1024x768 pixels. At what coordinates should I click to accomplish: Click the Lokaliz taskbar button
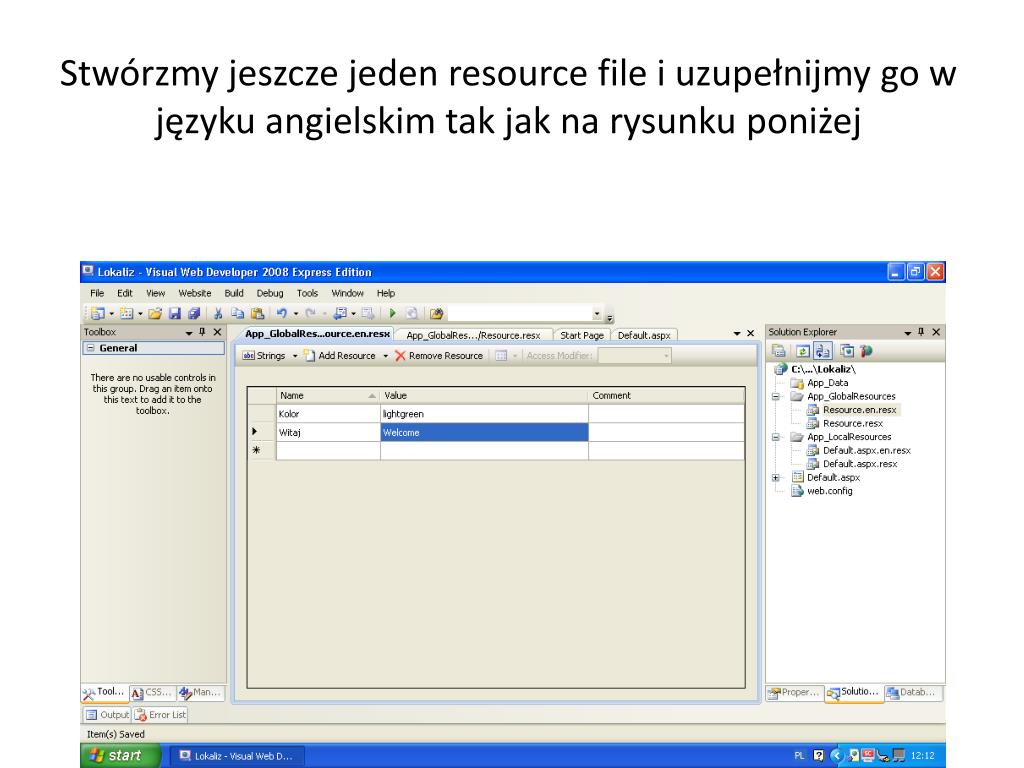(236, 756)
